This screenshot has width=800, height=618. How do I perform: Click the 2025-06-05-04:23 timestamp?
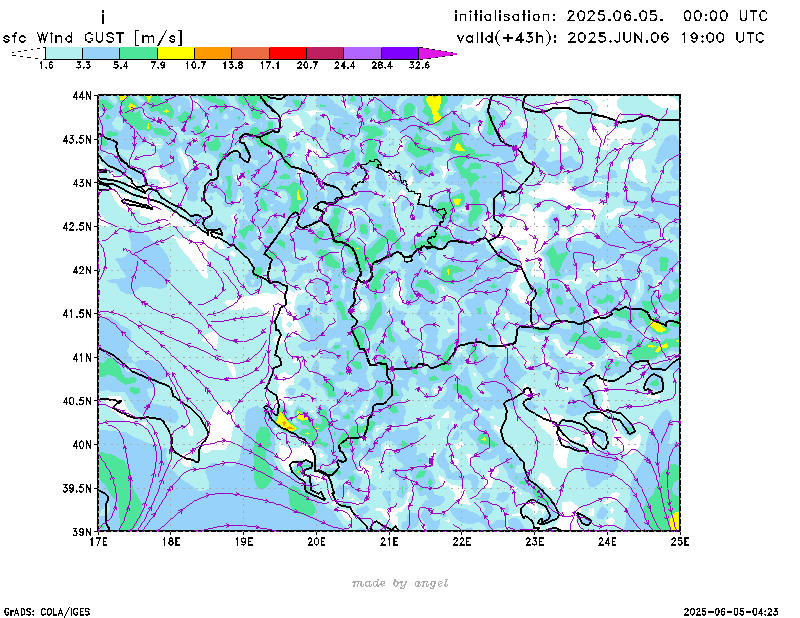pos(732,610)
